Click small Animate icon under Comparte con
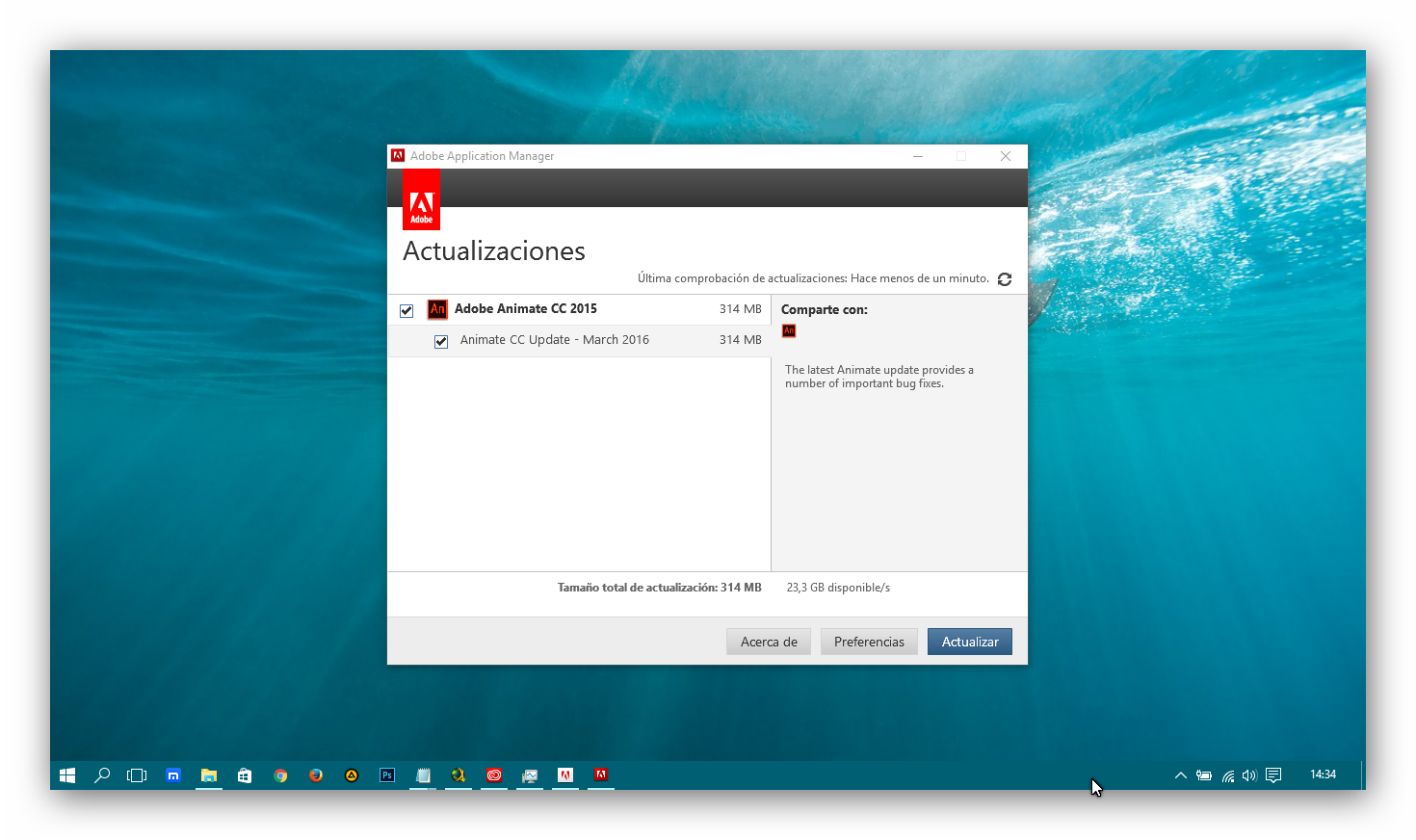This screenshot has width=1416, height=840. pyautogui.click(x=789, y=330)
